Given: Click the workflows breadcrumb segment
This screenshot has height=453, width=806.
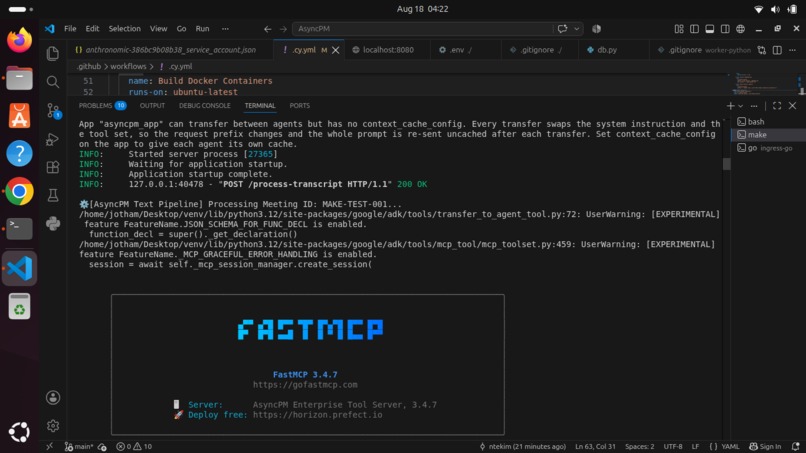Looking at the screenshot, I should coord(128,66).
